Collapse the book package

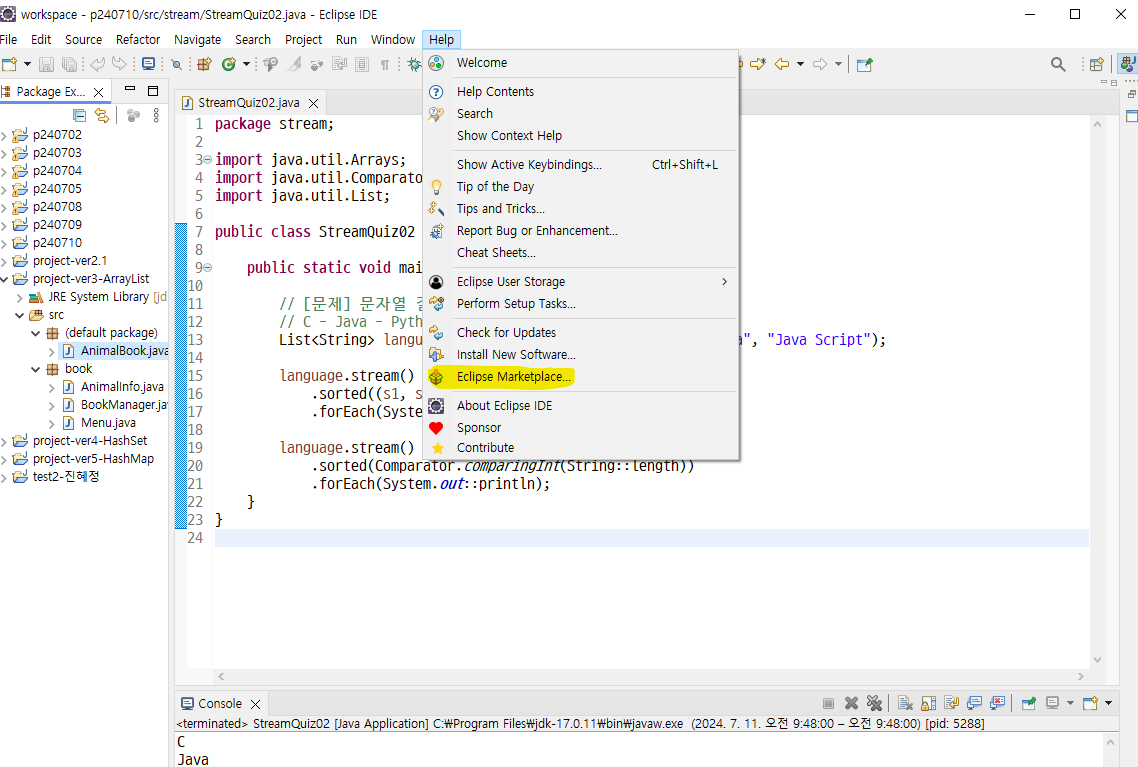[x=36, y=369]
